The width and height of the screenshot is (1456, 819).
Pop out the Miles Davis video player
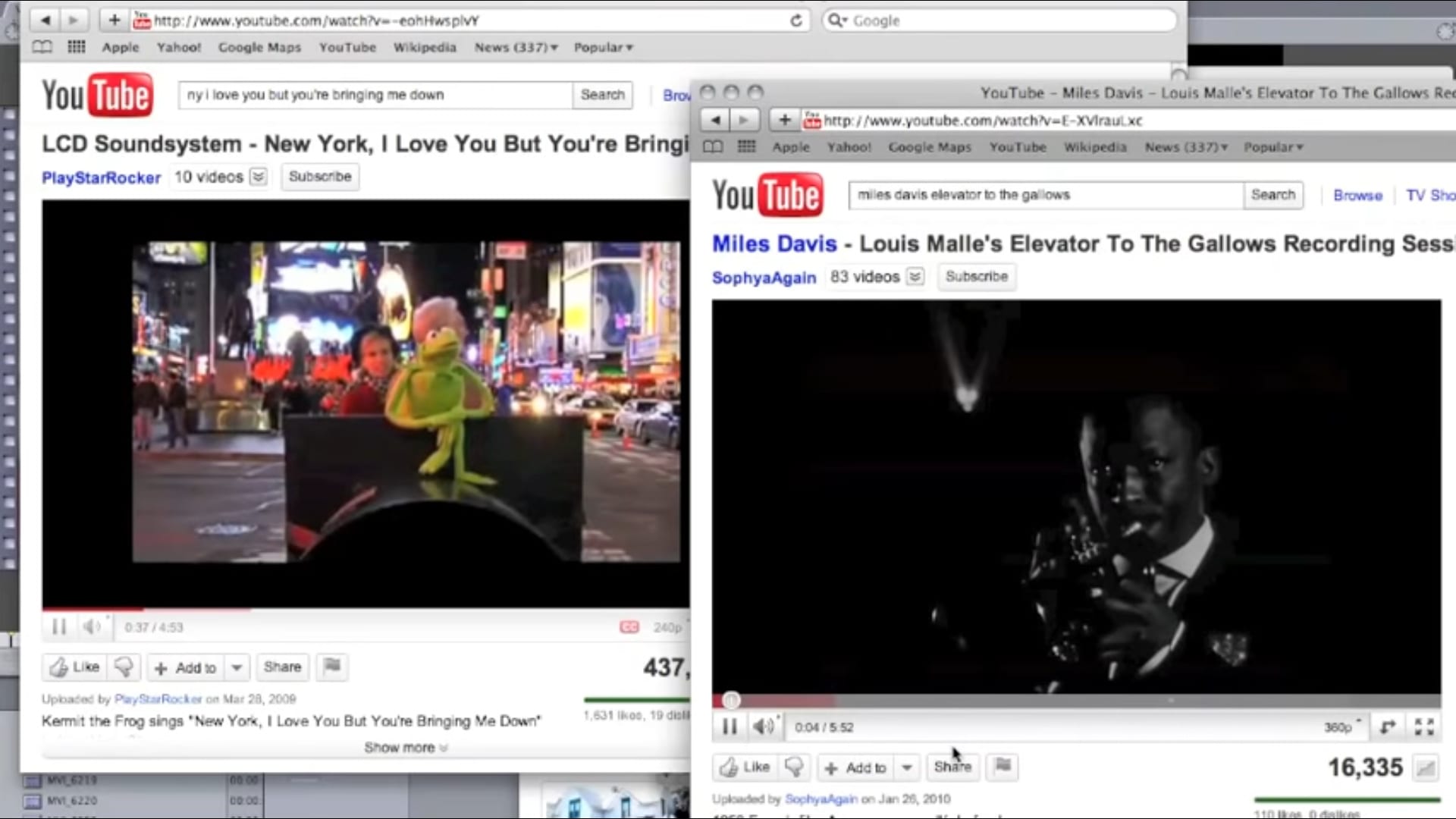click(1388, 727)
